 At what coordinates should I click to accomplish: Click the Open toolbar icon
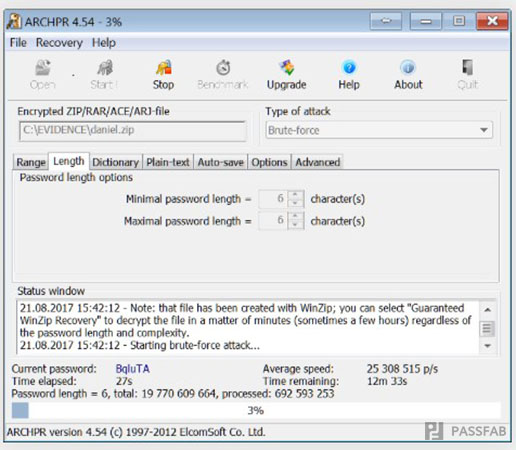pos(43,68)
